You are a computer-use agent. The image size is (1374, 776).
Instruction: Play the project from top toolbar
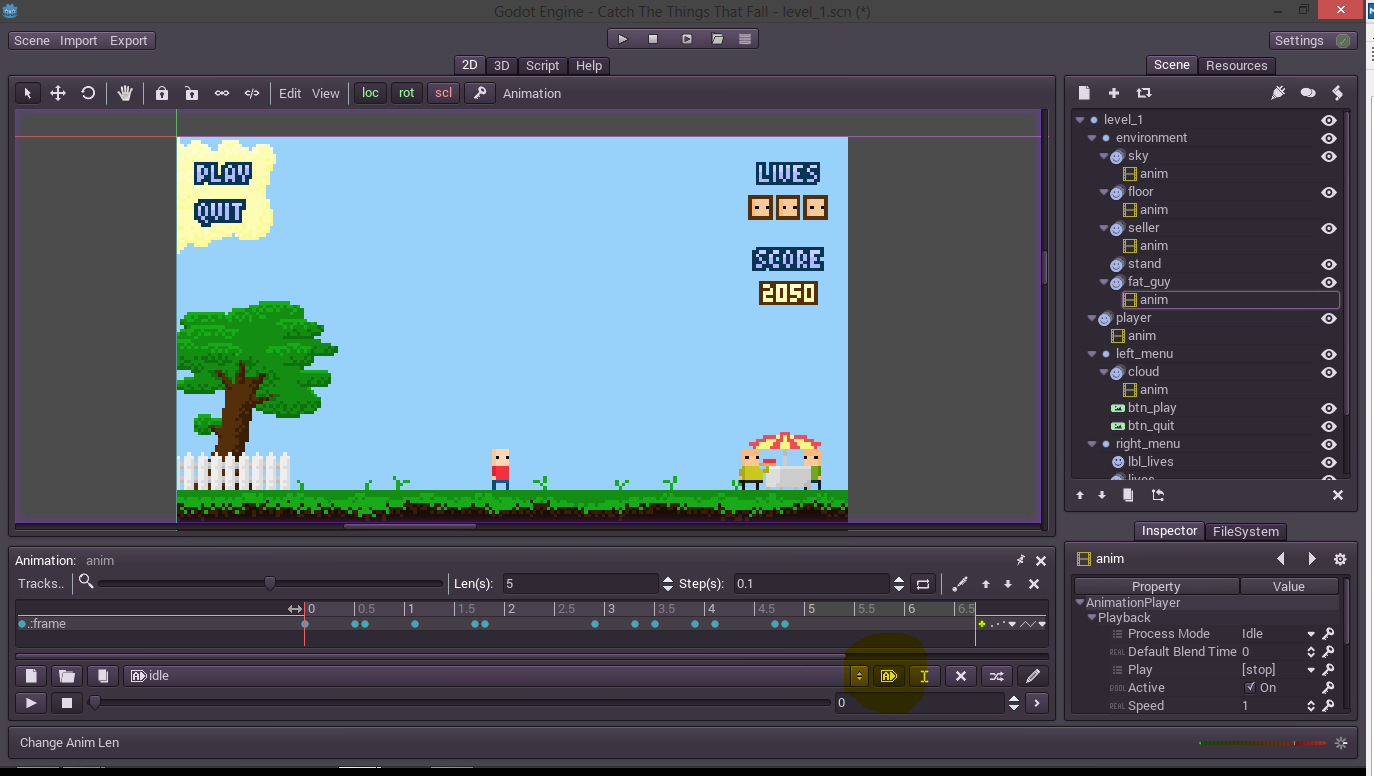[623, 39]
